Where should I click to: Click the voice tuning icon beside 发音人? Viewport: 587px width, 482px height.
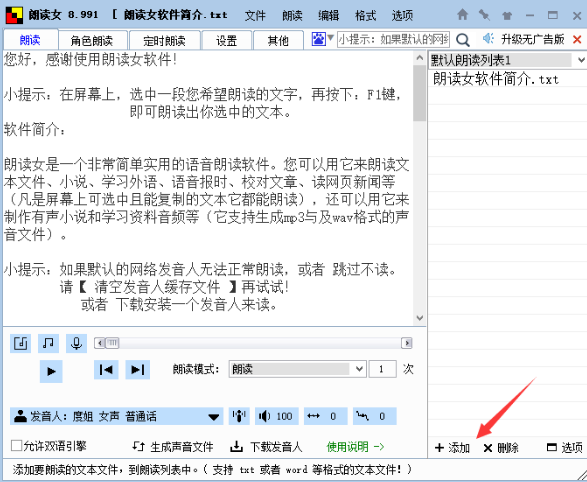click(239, 416)
